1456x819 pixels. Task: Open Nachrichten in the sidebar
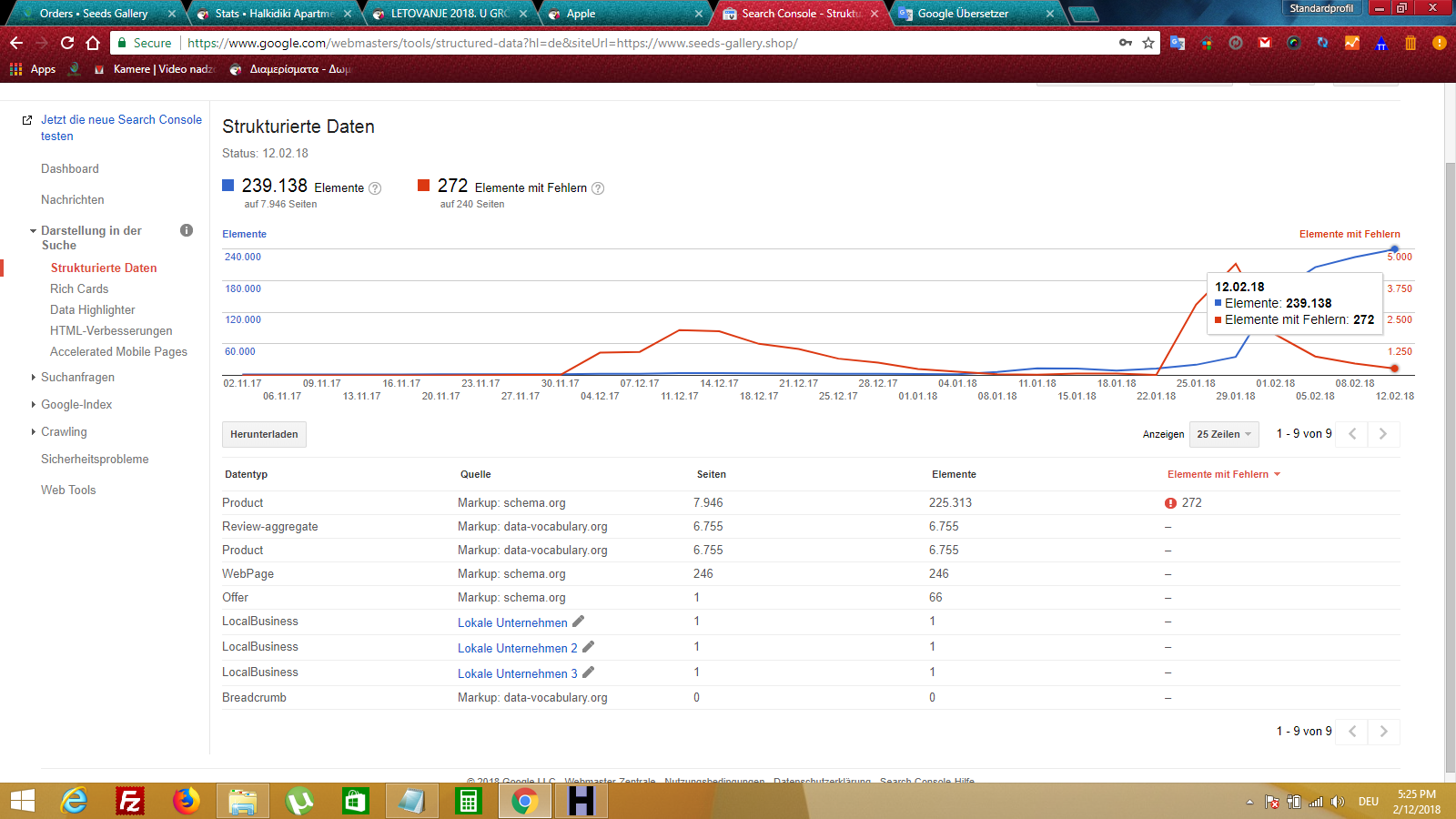(x=73, y=199)
